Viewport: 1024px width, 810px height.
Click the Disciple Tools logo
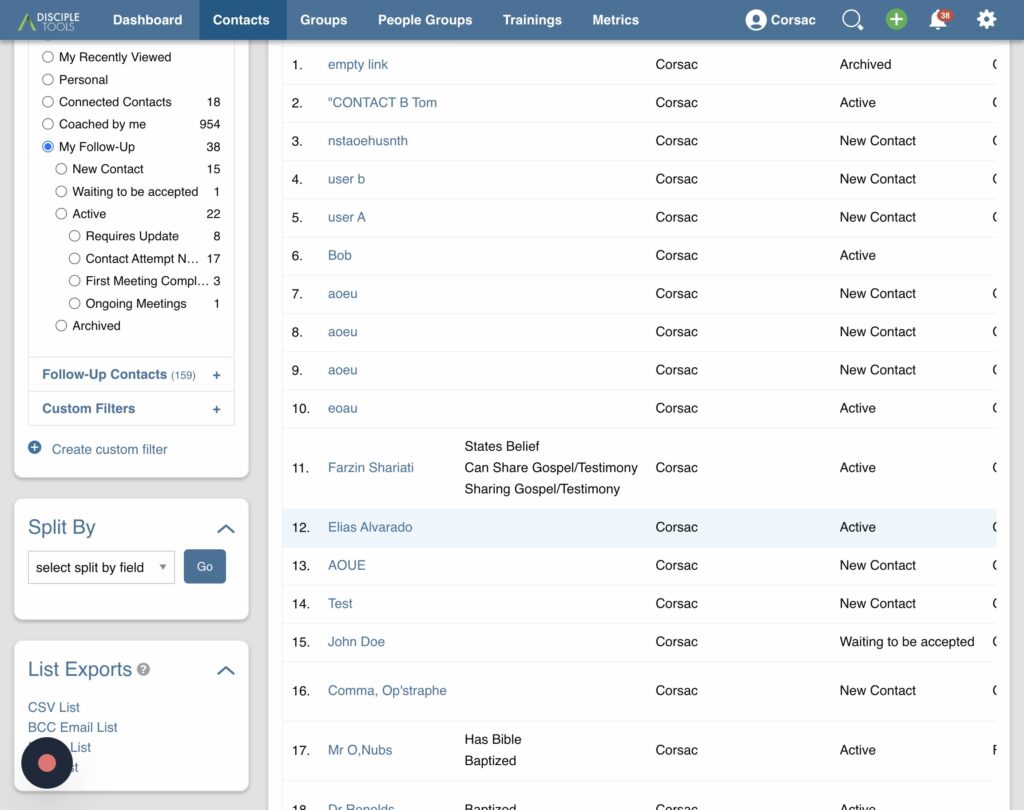click(x=48, y=20)
